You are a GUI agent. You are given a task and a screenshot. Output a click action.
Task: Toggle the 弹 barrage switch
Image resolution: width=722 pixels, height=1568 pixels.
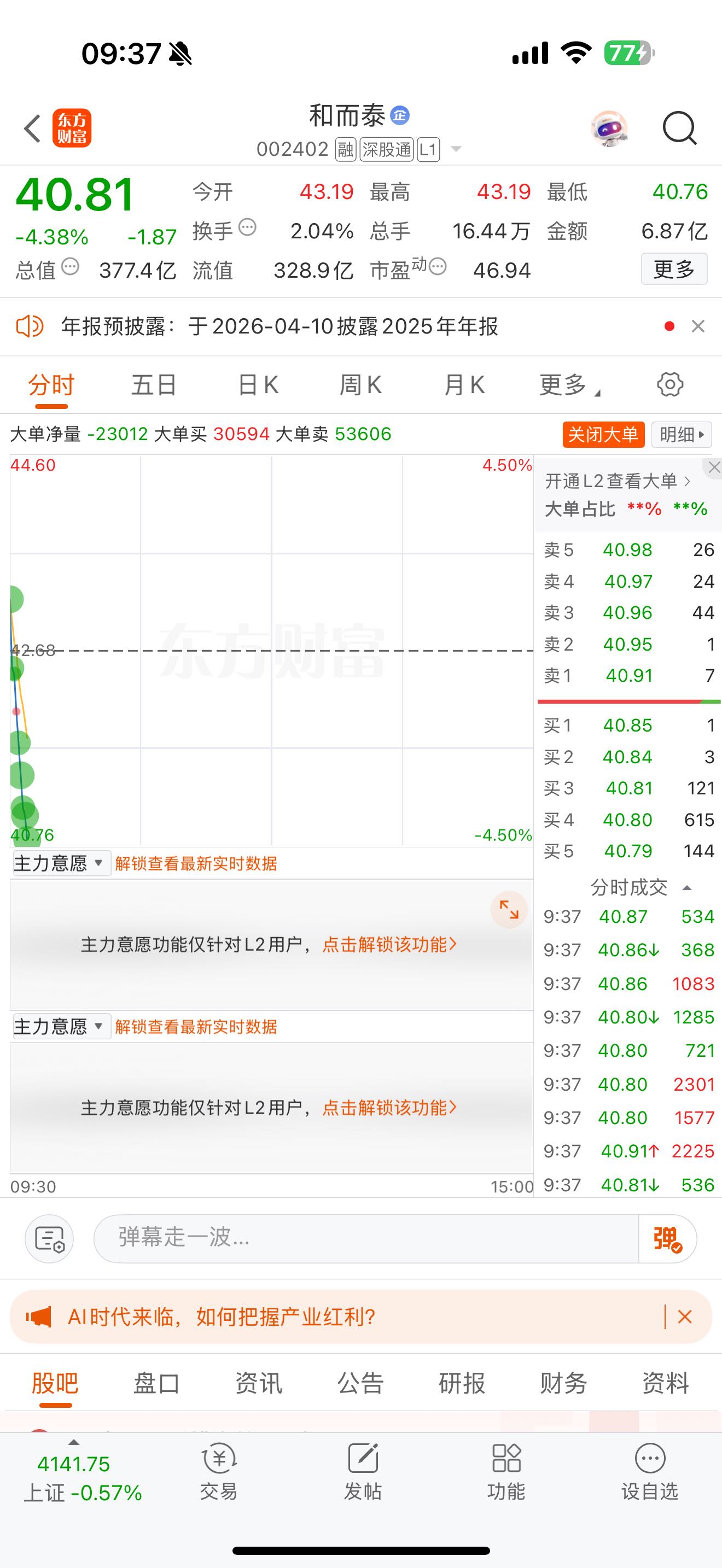(668, 1239)
